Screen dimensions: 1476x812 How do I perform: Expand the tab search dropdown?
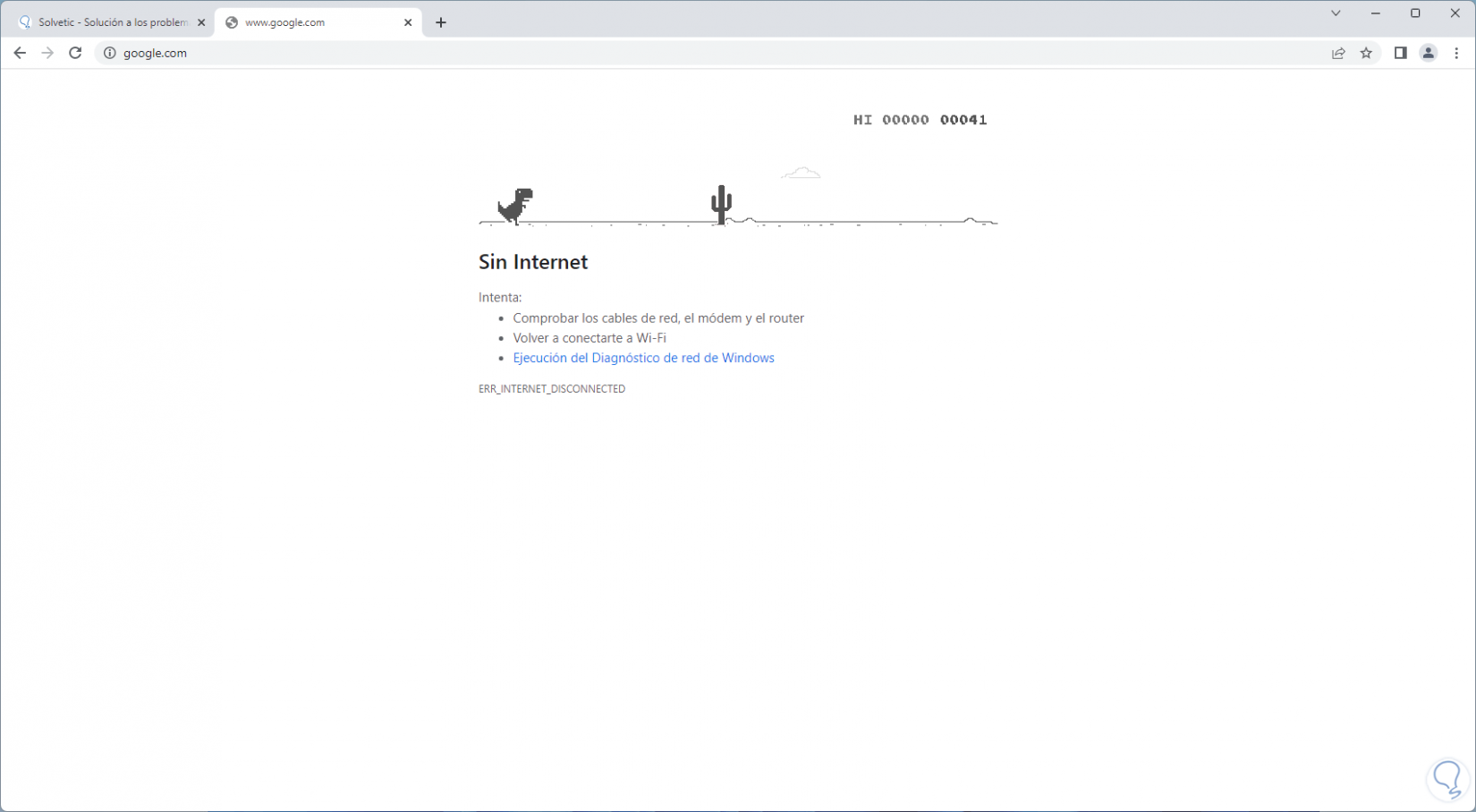(1336, 13)
